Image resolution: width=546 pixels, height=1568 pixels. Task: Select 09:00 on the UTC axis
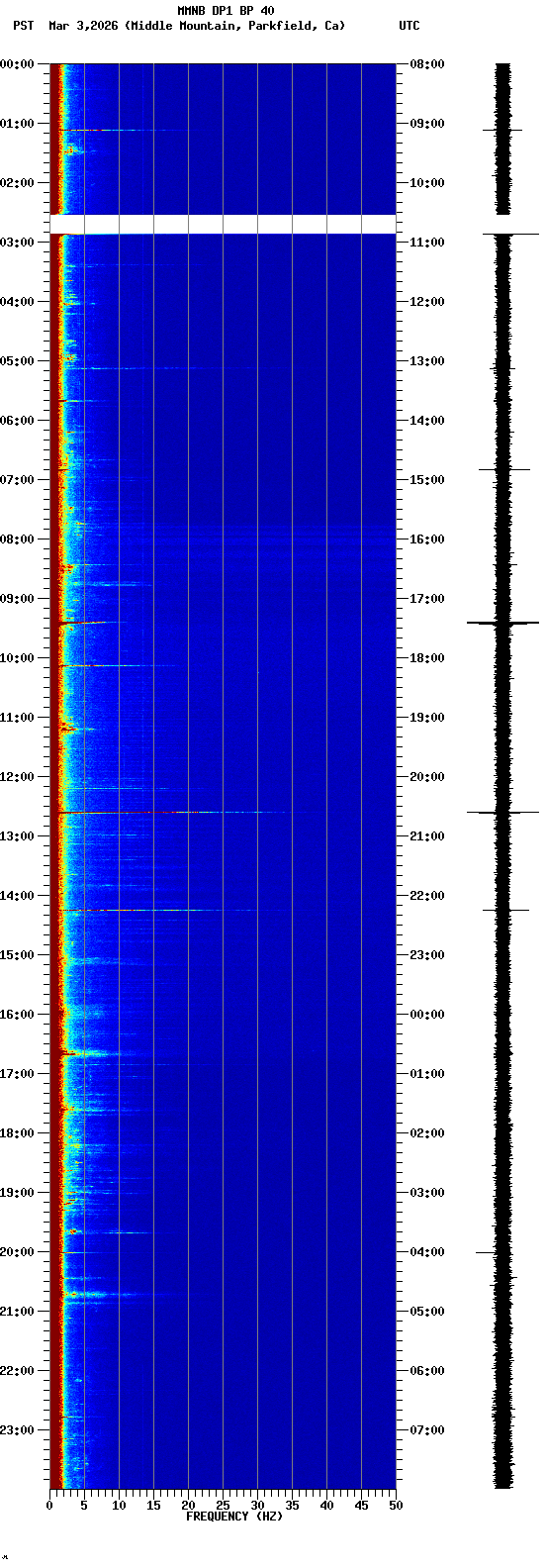click(x=427, y=124)
